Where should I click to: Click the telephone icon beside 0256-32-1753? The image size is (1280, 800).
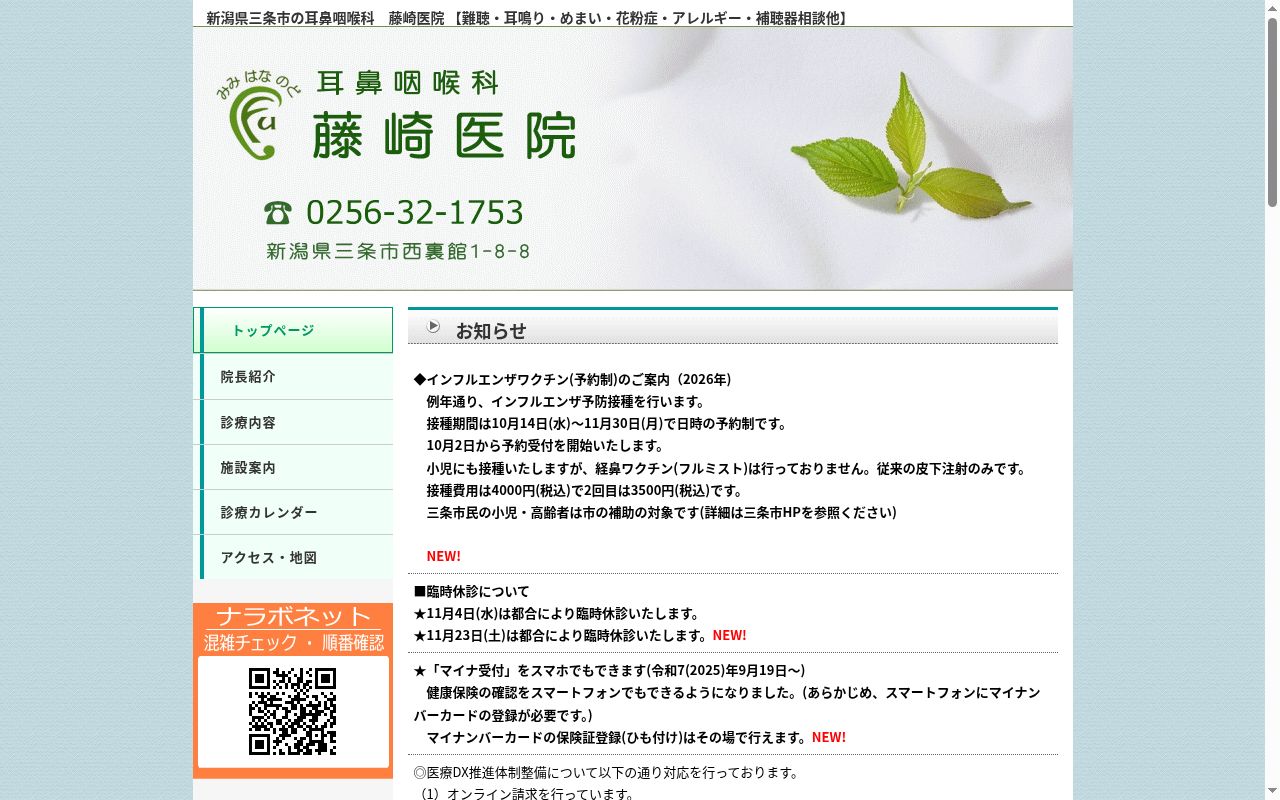pos(278,213)
